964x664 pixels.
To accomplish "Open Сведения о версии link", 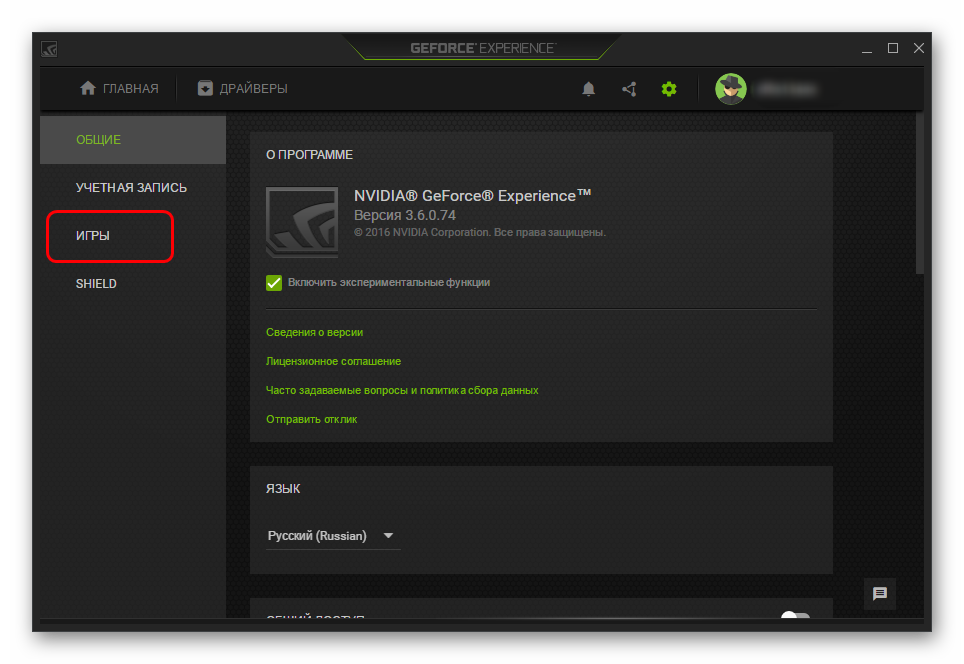I will (x=314, y=332).
